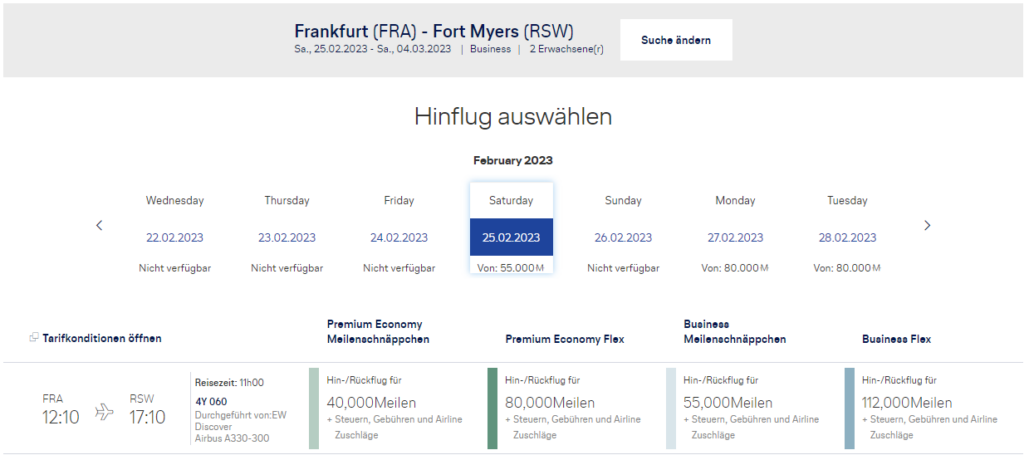
Task: Click the Business Meilenschnäppchen column header
Action: (735, 332)
